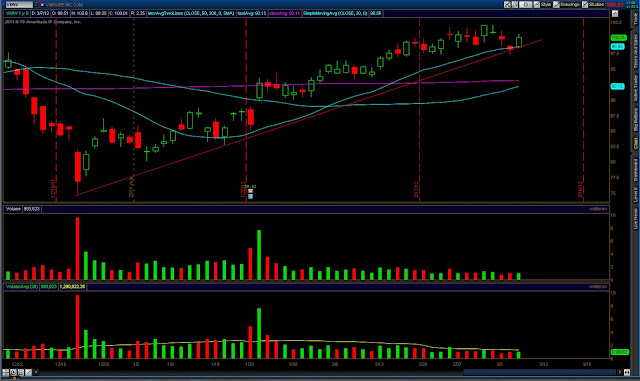
Task: Click the Drawings pencil icon
Action: click(x=556, y=4)
